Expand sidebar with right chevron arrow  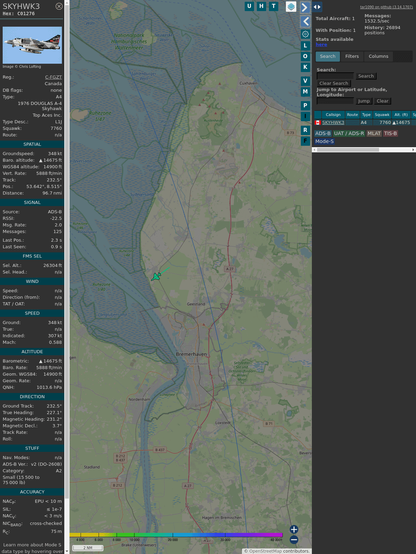click(x=305, y=7)
